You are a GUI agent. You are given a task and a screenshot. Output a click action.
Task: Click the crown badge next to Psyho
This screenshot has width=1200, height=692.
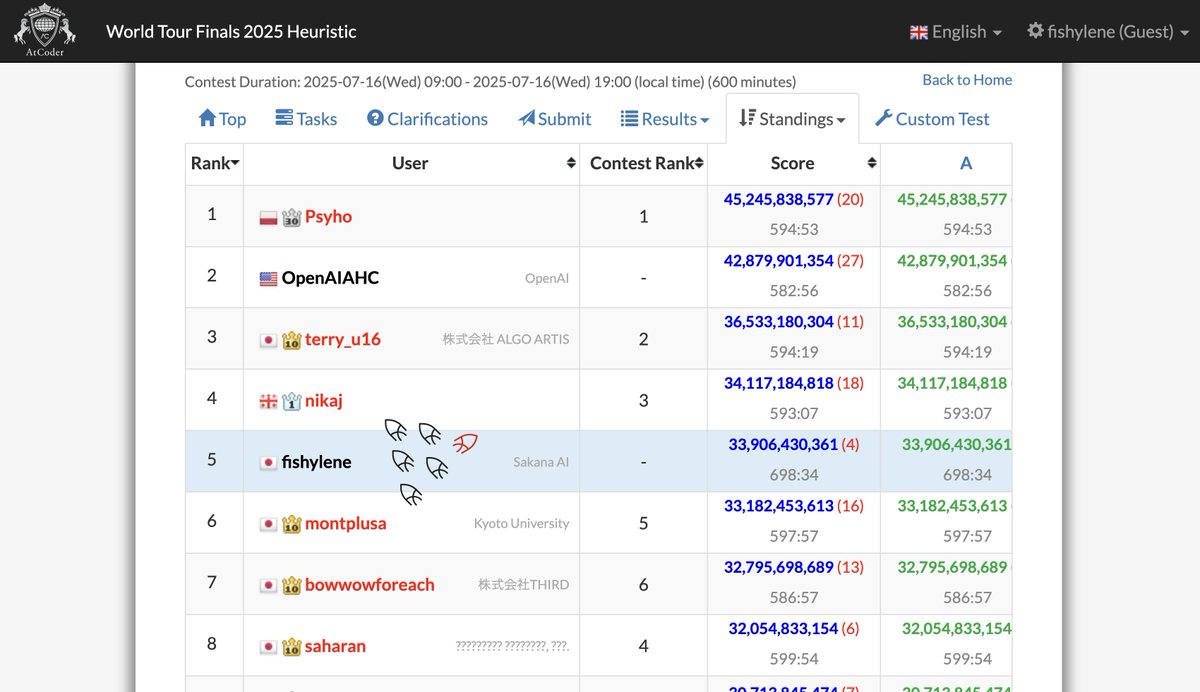[x=291, y=217]
